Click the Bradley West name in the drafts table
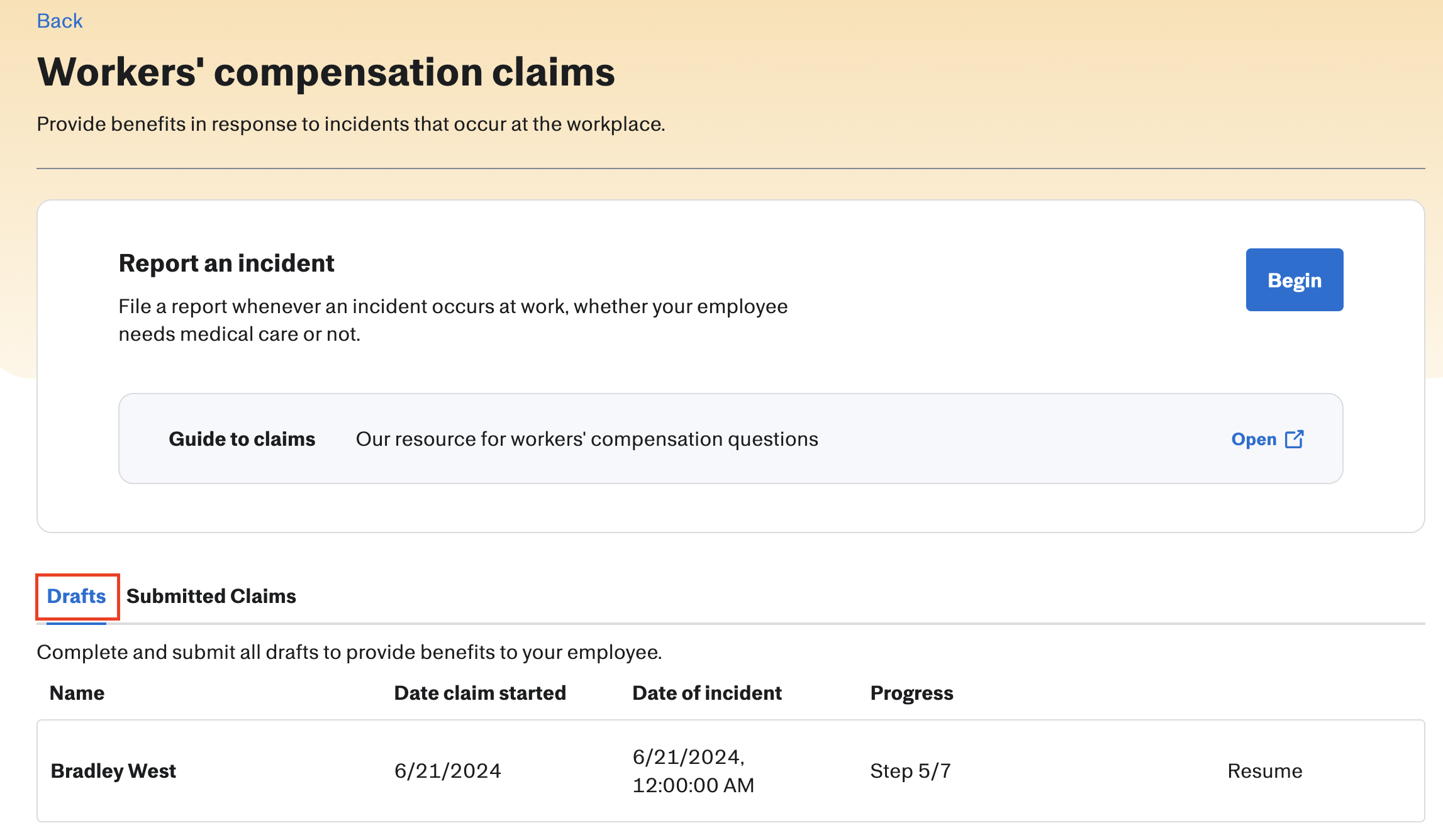This screenshot has width=1443, height=840. (113, 771)
